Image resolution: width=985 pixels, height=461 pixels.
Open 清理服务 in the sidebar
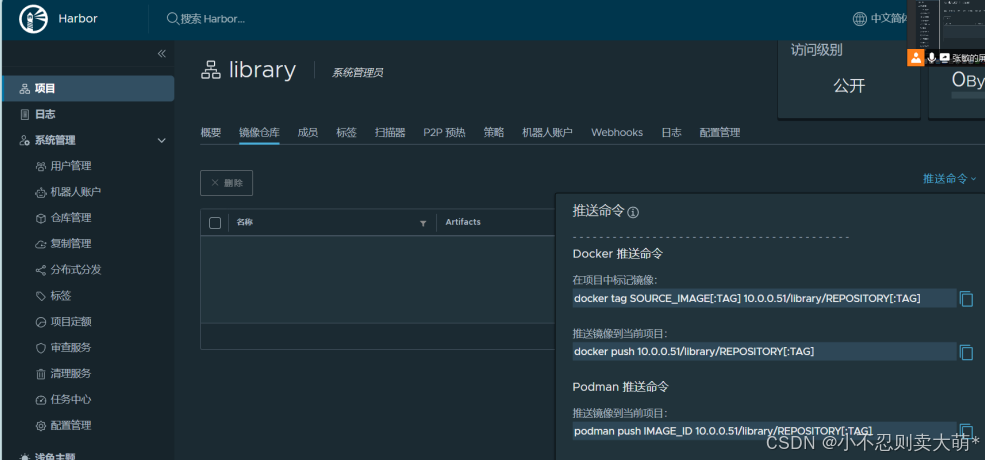pos(71,374)
